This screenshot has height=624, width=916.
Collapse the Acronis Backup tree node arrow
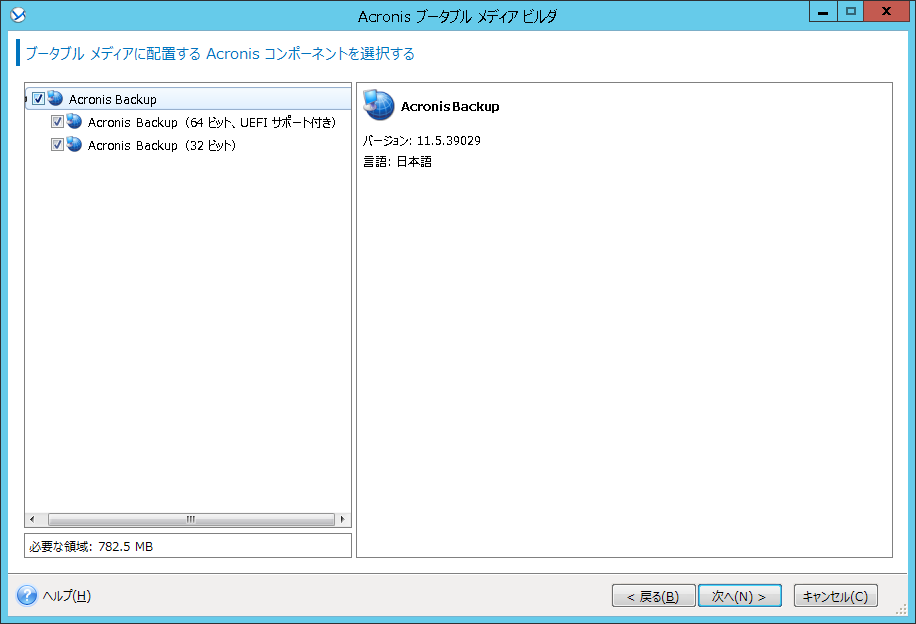(26, 99)
